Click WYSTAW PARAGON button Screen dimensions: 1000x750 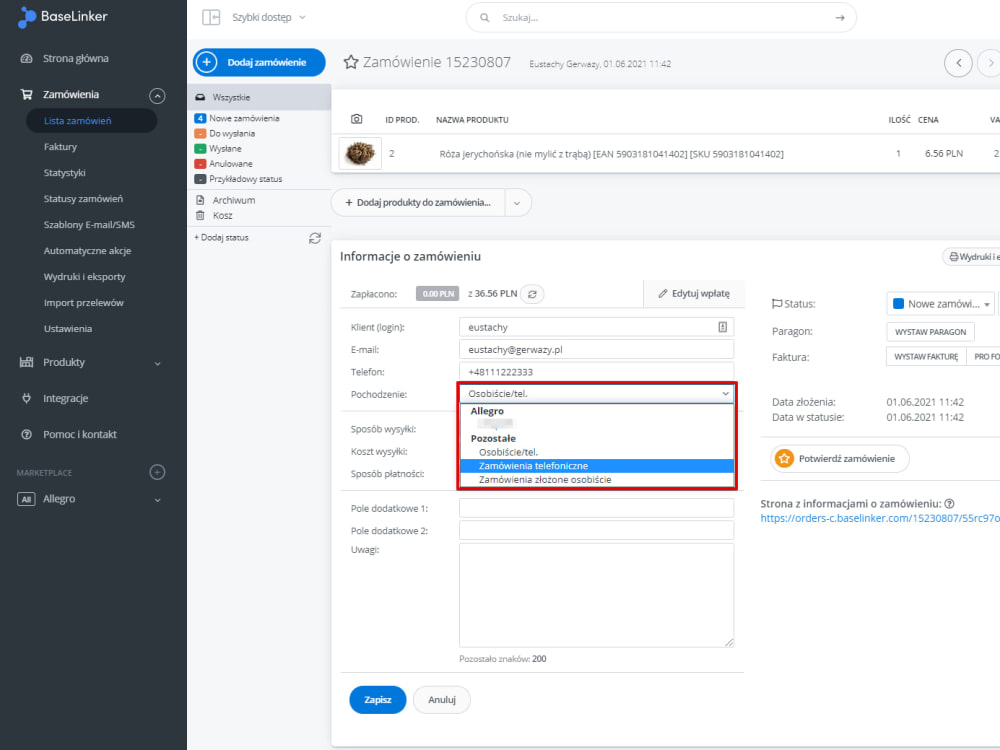[930, 332]
